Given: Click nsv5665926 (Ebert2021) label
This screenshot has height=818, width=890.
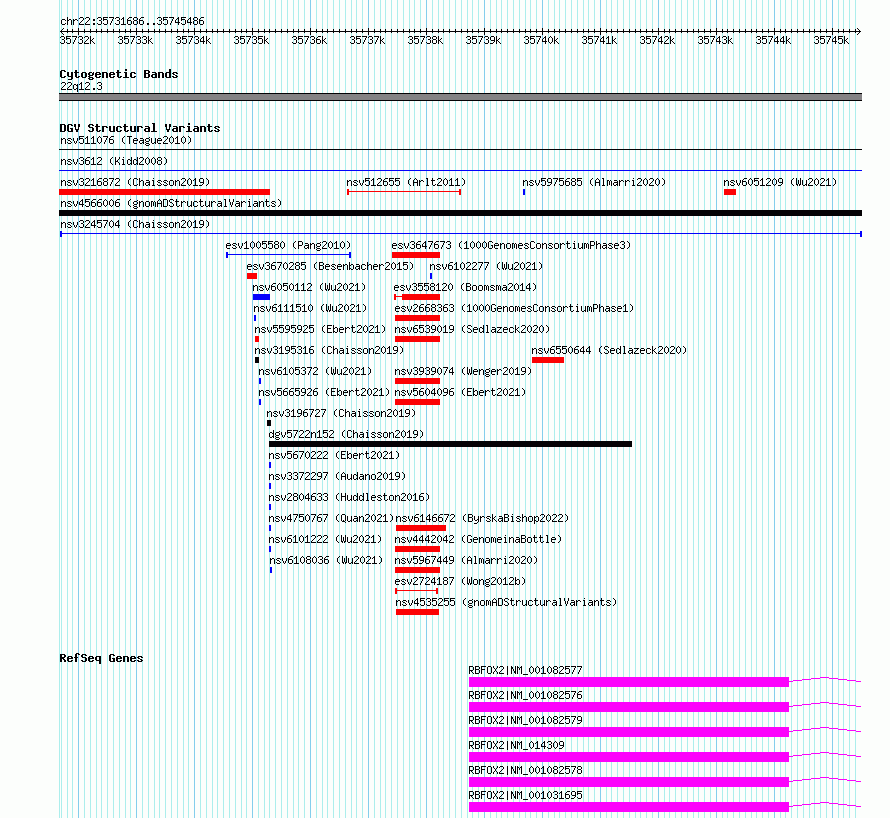Looking at the screenshot, I should click(x=324, y=392).
